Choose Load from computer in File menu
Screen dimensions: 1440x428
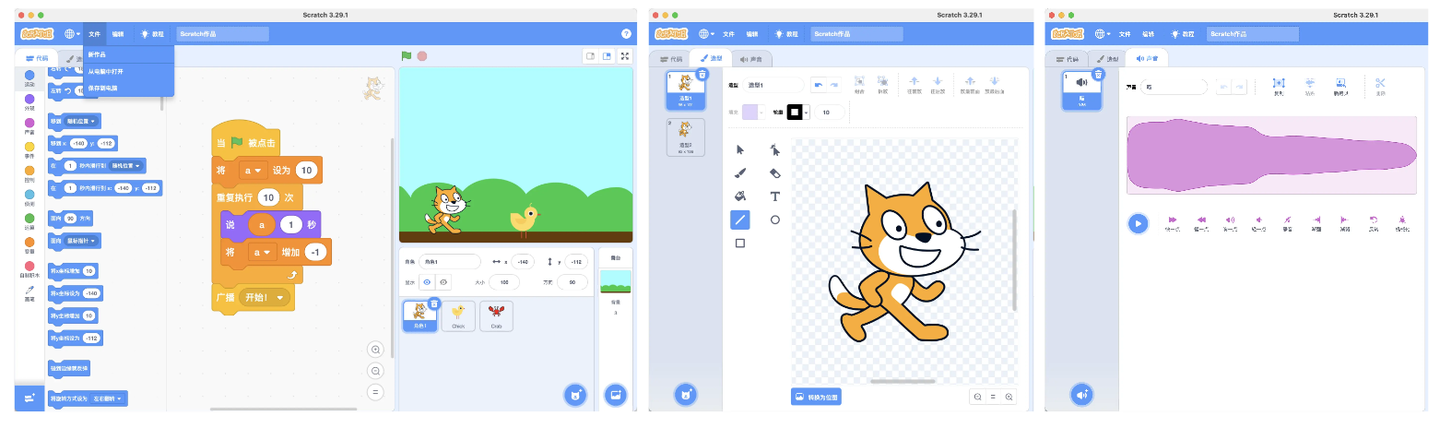[129, 71]
